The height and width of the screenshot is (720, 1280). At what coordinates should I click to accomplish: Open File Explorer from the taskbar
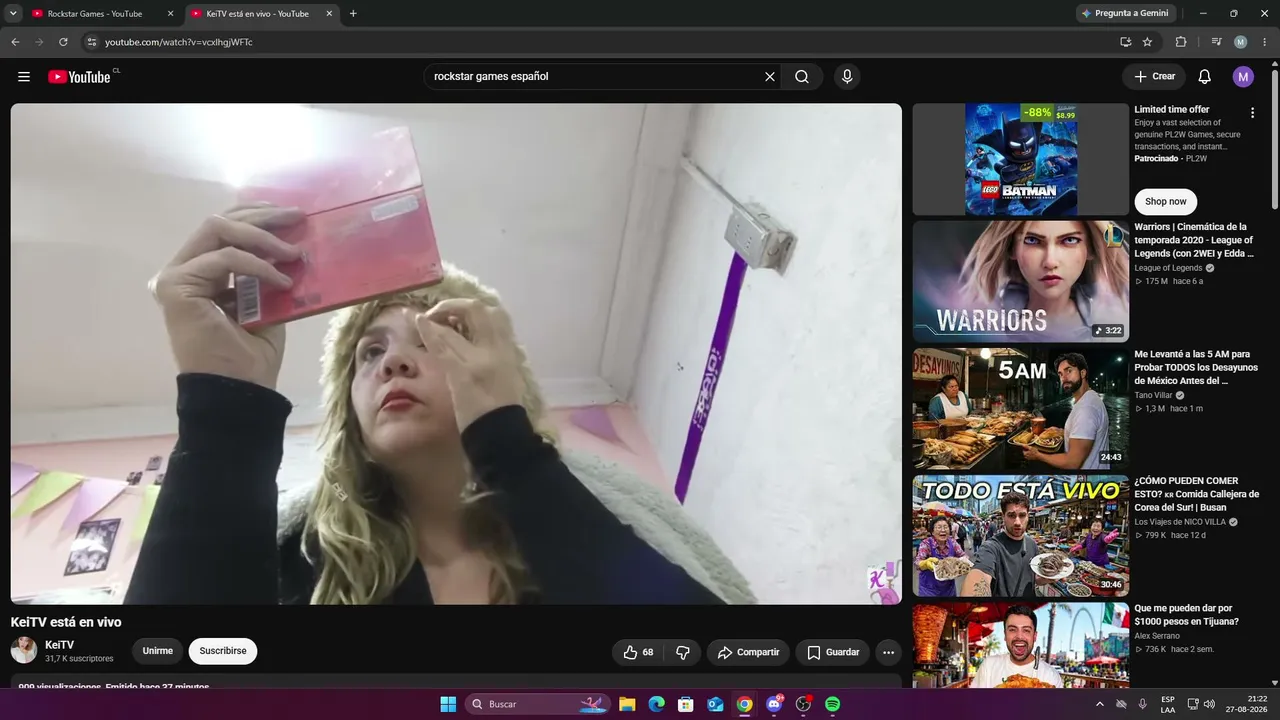pyautogui.click(x=627, y=704)
